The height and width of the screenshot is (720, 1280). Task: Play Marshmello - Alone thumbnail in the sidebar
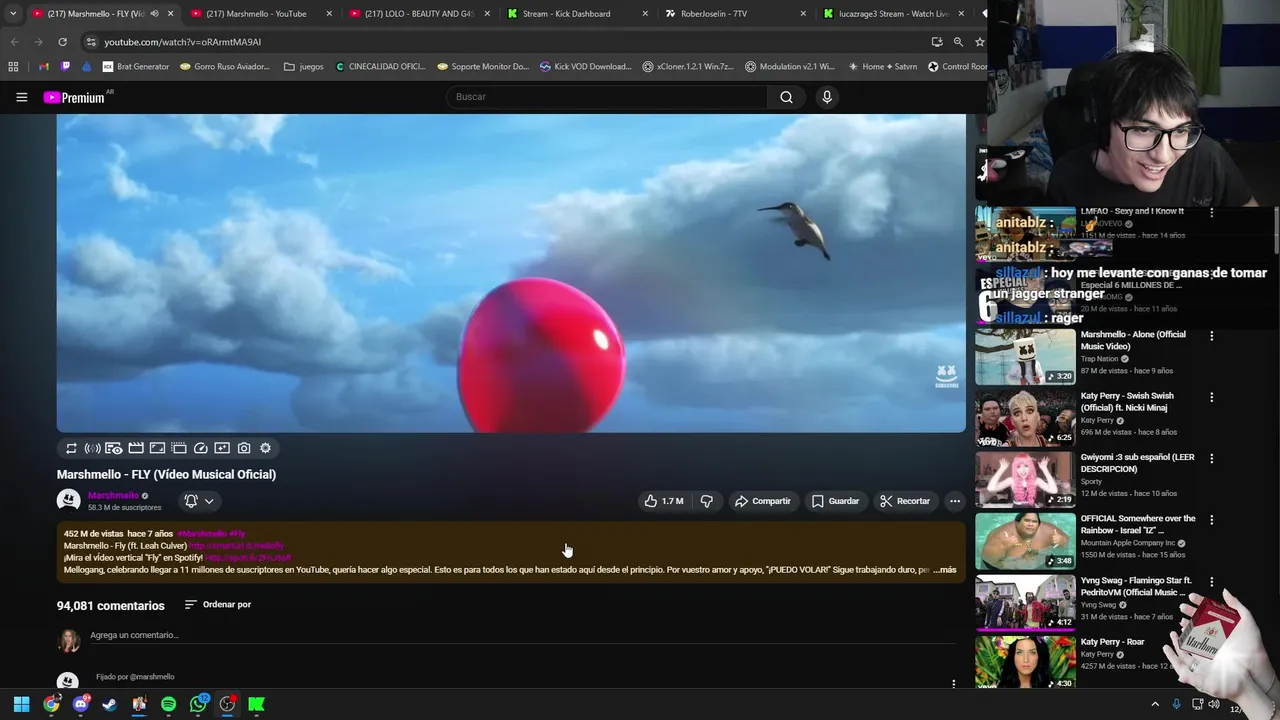1025,357
